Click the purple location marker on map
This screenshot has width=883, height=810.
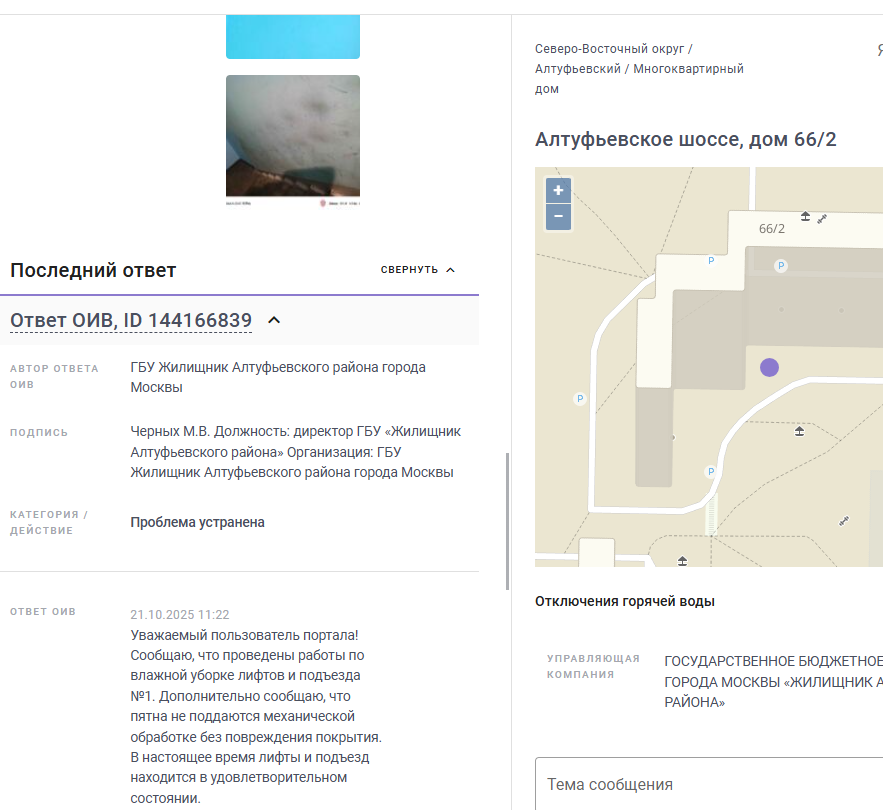[x=769, y=367]
